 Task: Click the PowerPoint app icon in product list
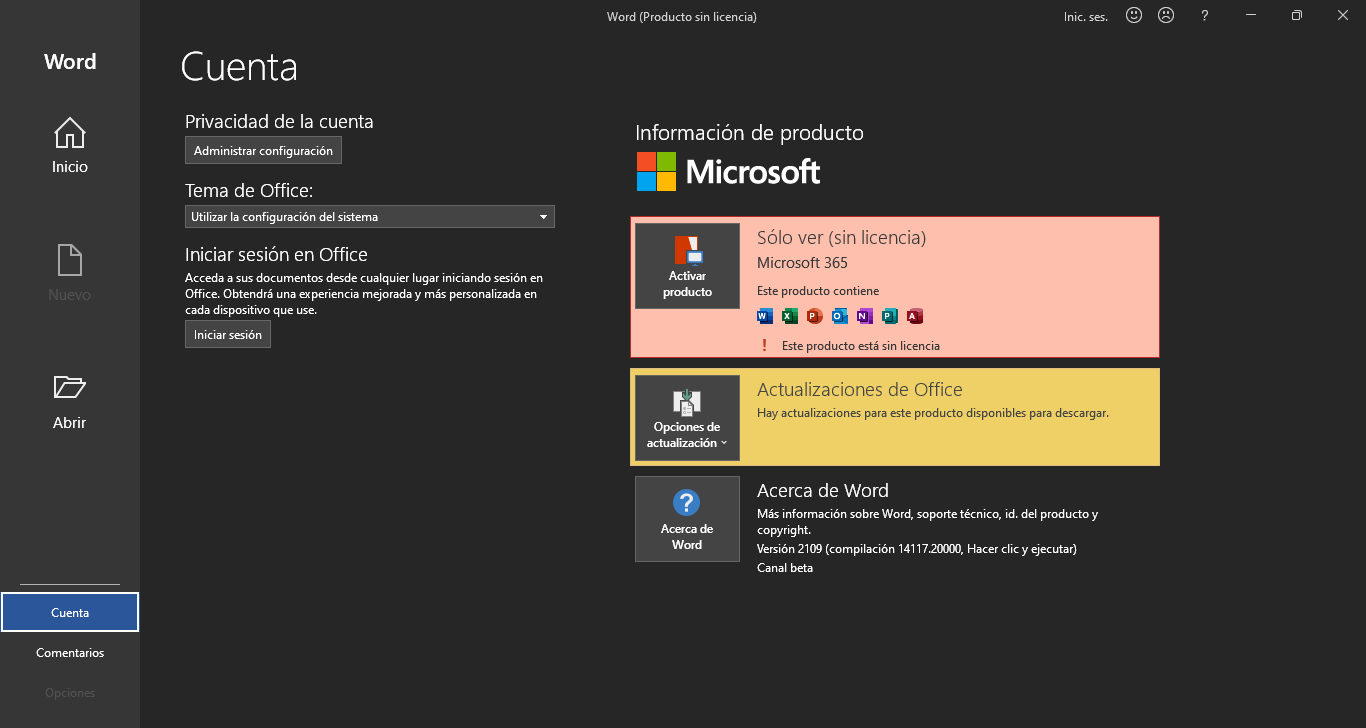tap(814, 317)
